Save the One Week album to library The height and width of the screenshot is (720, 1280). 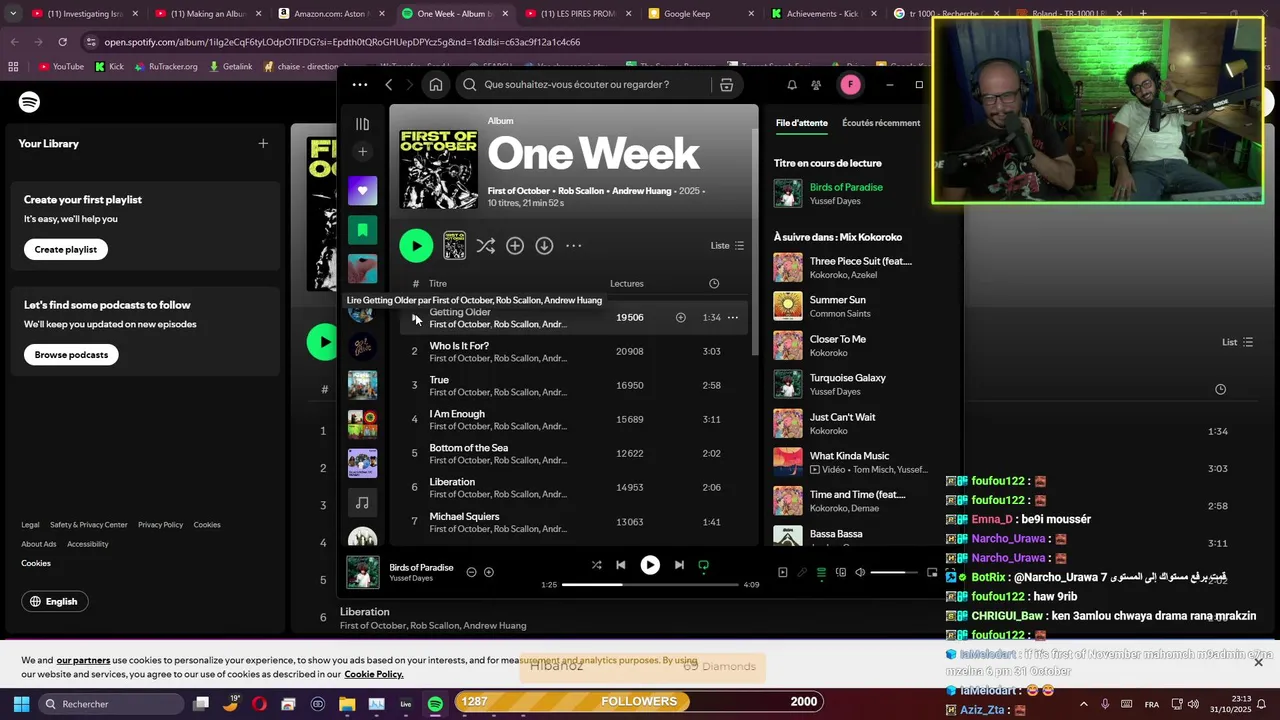[x=515, y=245]
